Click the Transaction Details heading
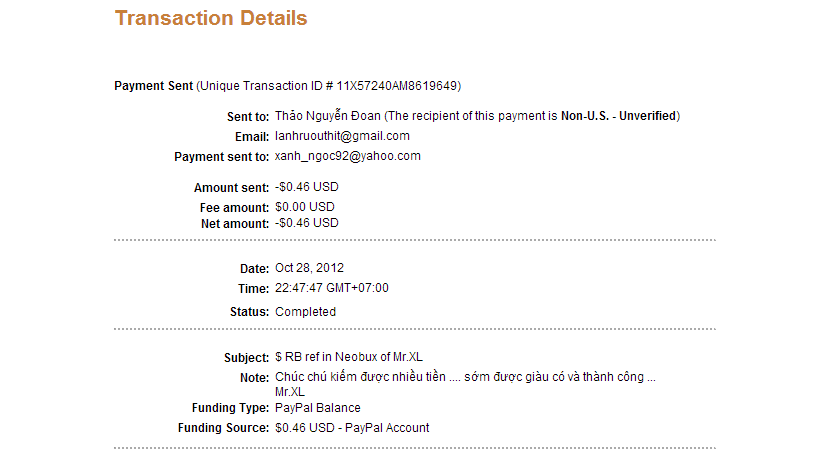This screenshot has width=840, height=465. pyautogui.click(x=211, y=18)
